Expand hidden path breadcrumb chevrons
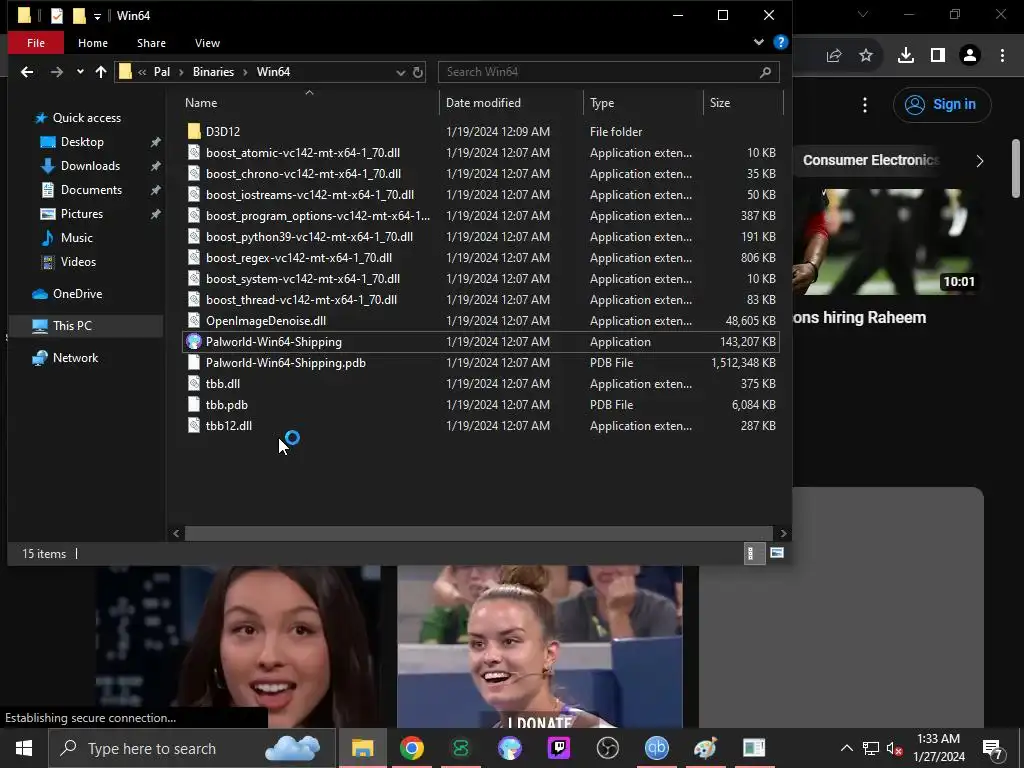1024x768 pixels. [x=142, y=72]
